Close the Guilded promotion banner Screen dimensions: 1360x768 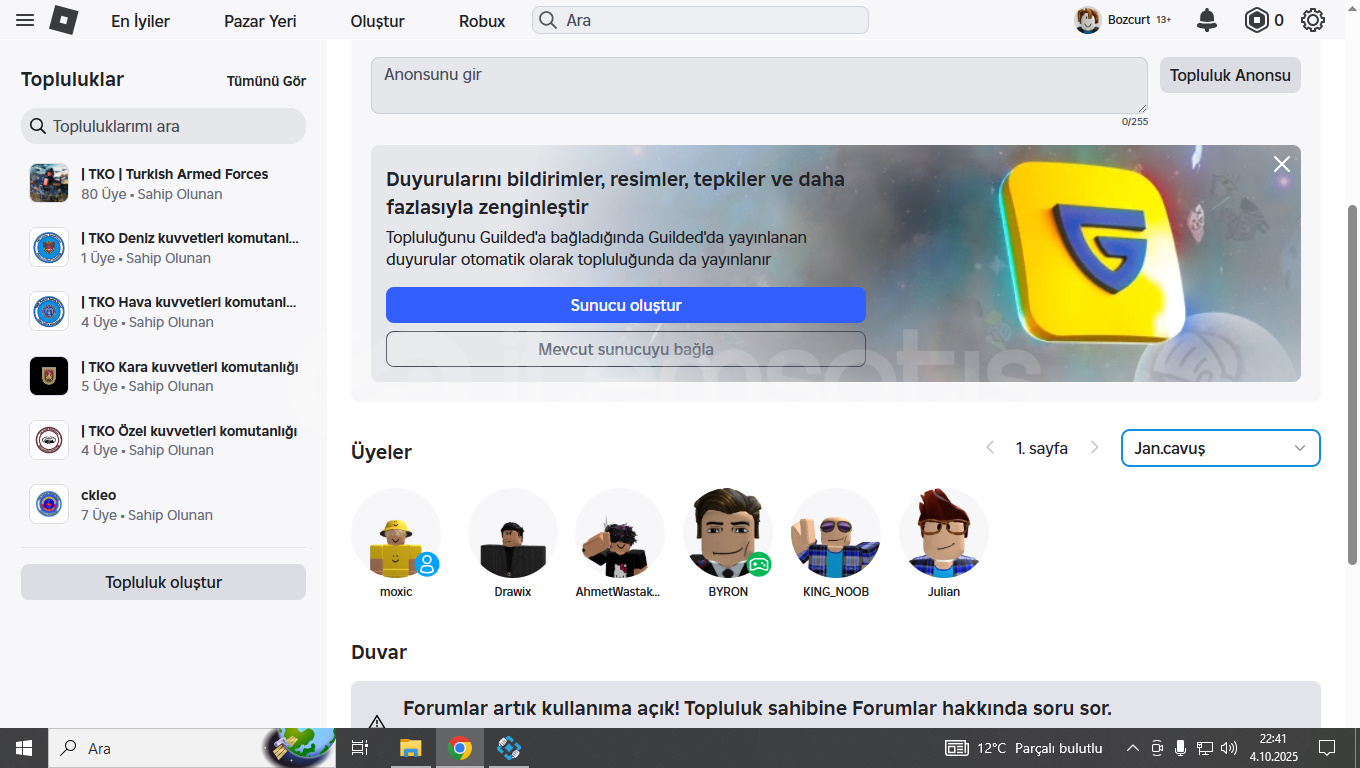pos(1281,164)
